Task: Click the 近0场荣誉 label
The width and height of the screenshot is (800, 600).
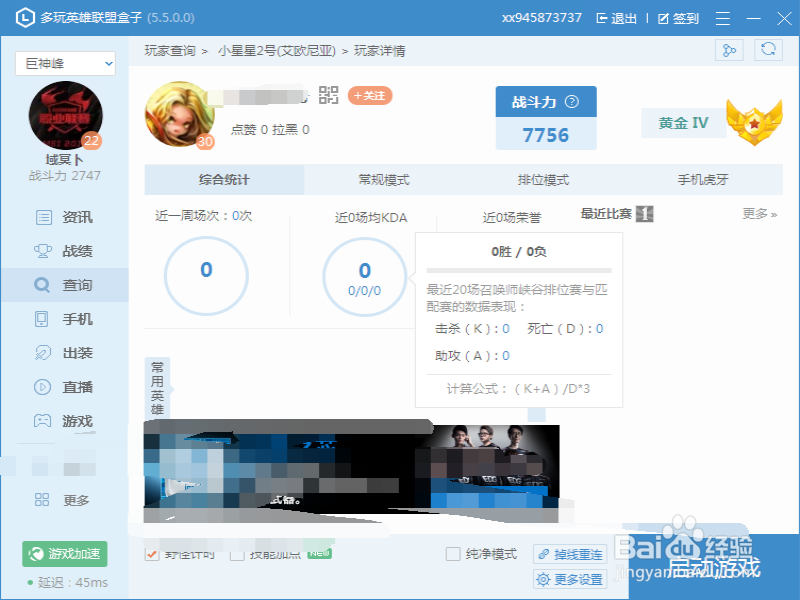Action: (x=512, y=218)
